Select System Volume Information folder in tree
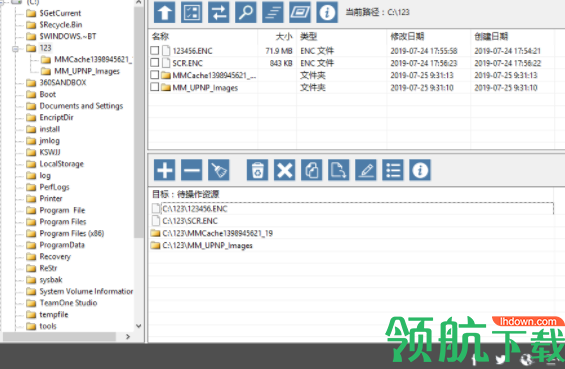Image resolution: width=565 pixels, height=369 pixels. tap(86, 291)
